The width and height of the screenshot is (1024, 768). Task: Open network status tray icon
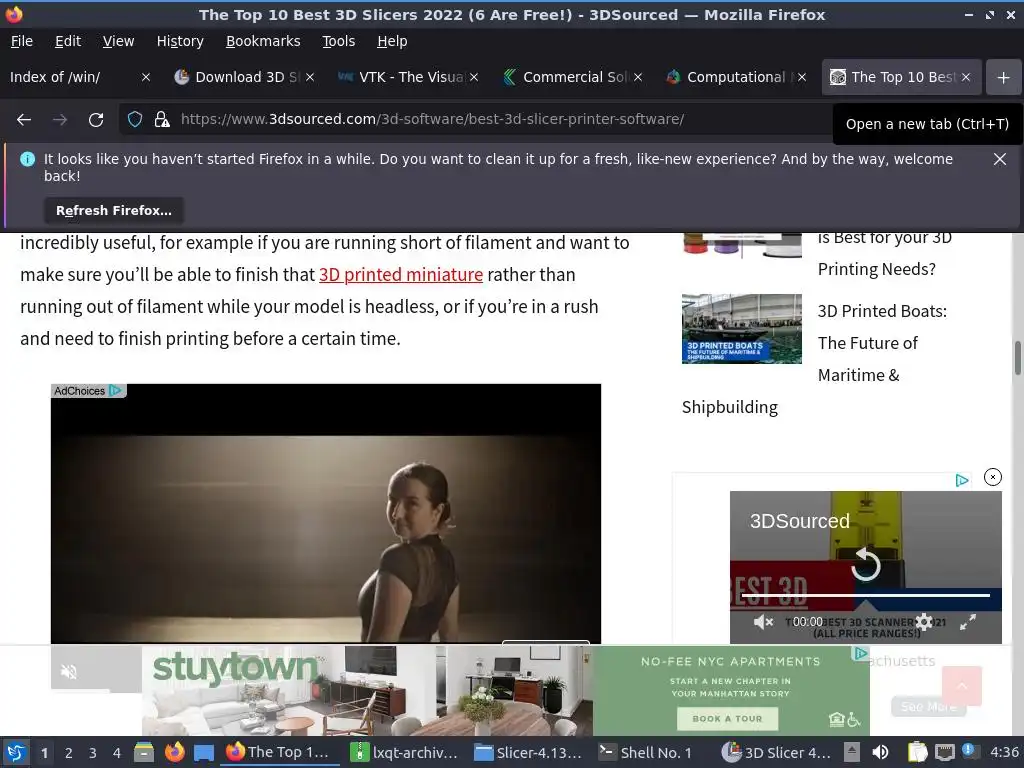[x=944, y=752]
